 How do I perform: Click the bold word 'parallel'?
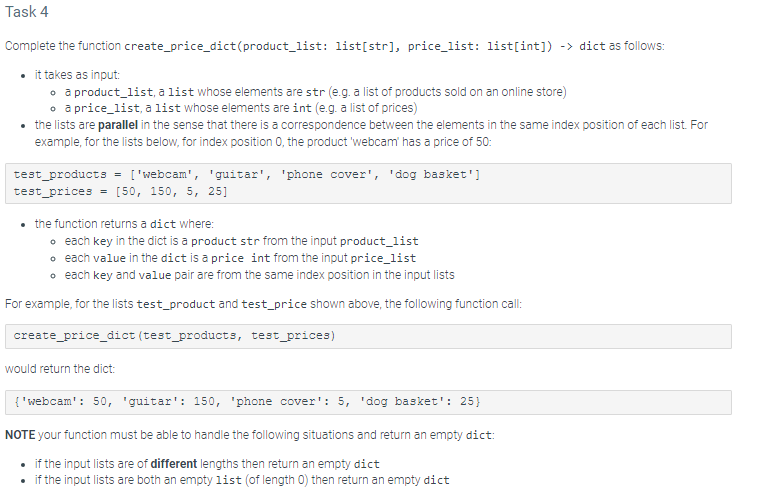pos(118,125)
